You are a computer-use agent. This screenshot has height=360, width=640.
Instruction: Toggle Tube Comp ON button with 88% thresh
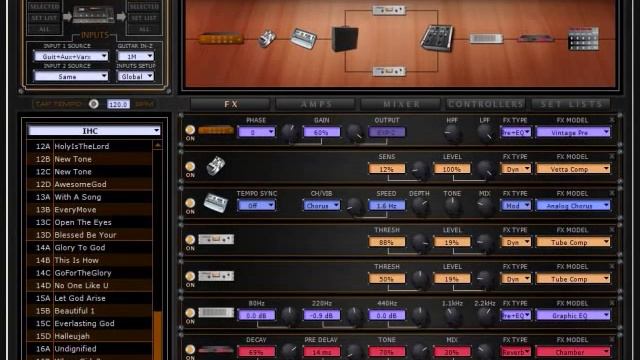(190, 240)
